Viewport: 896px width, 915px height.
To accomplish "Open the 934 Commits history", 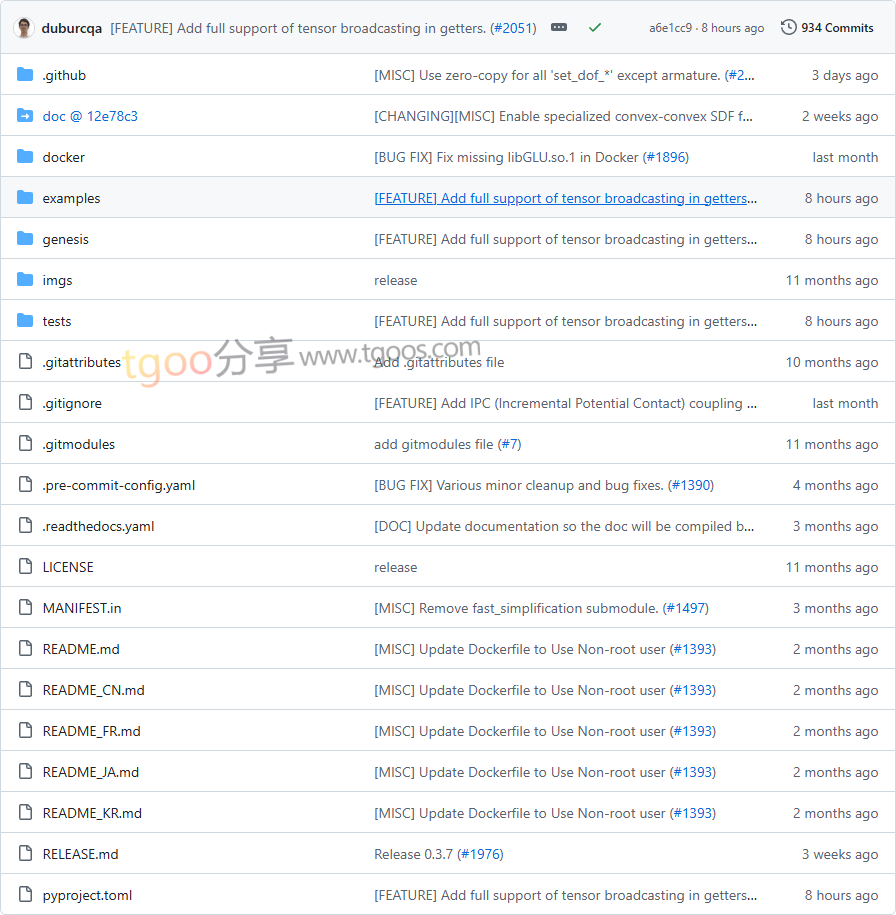I will coord(827,28).
